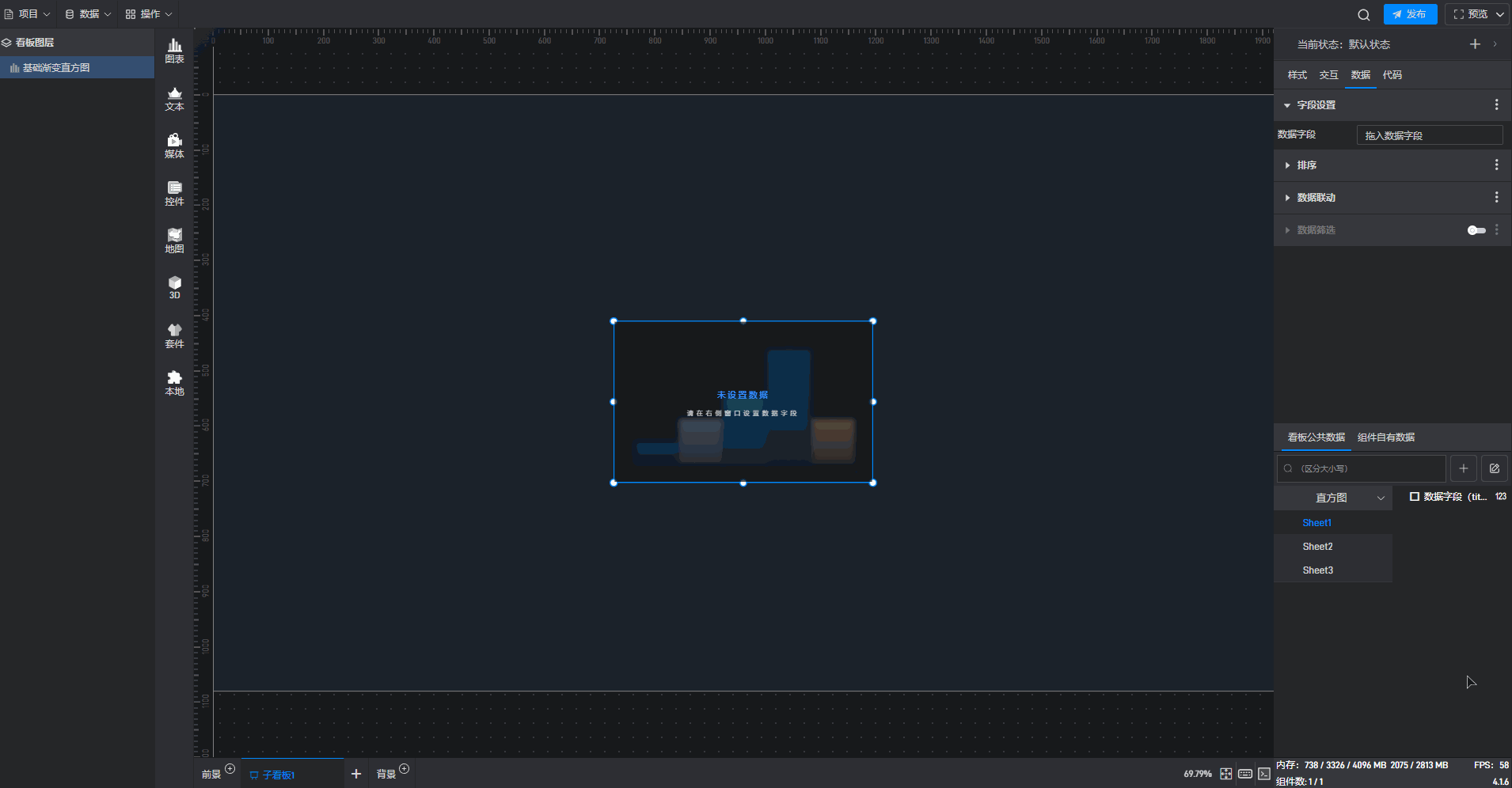Switch to the 样式 tab
The image size is (1512, 788).
pyautogui.click(x=1297, y=75)
